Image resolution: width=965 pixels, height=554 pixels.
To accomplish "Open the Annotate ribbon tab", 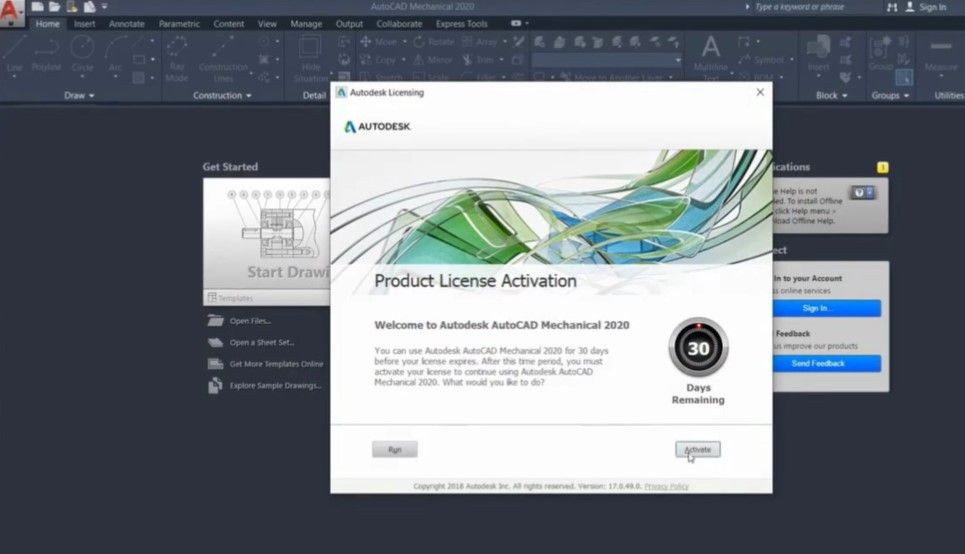I will tap(126, 24).
